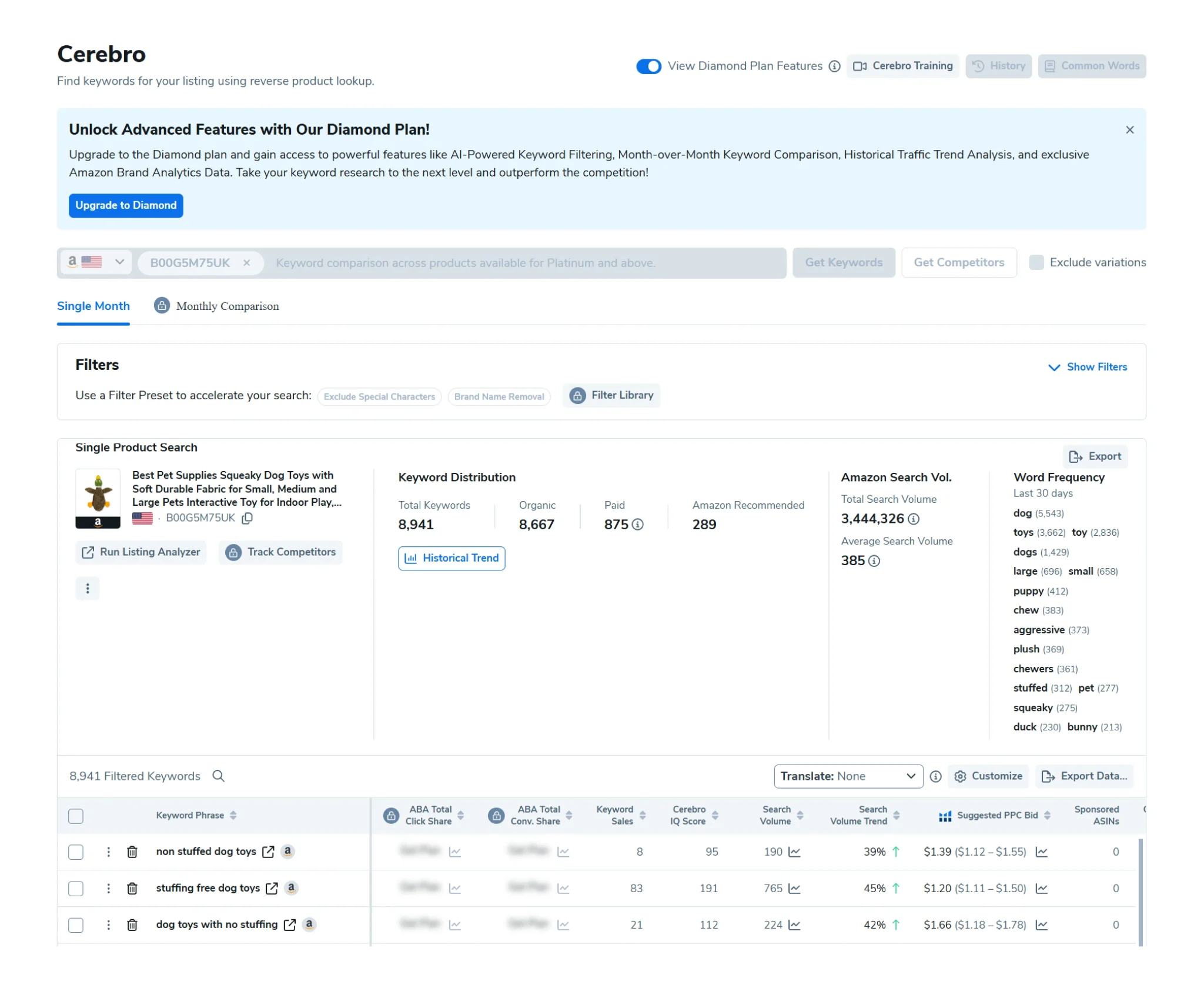Sort by Suggested PPC Bid column
Viewport: 1204px width, 988px height.
1047,816
